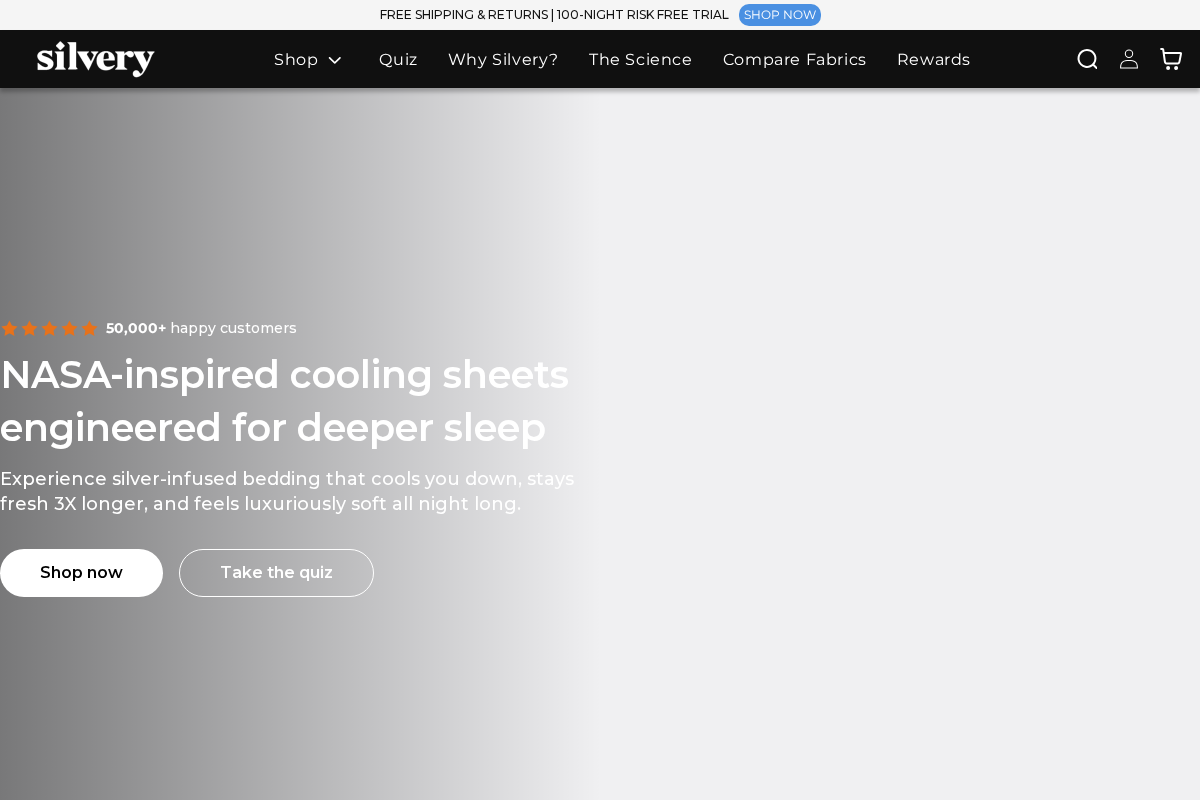Viewport: 1200px width, 800px height.
Task: Click the chevron next to Shop
Action: 335,60
